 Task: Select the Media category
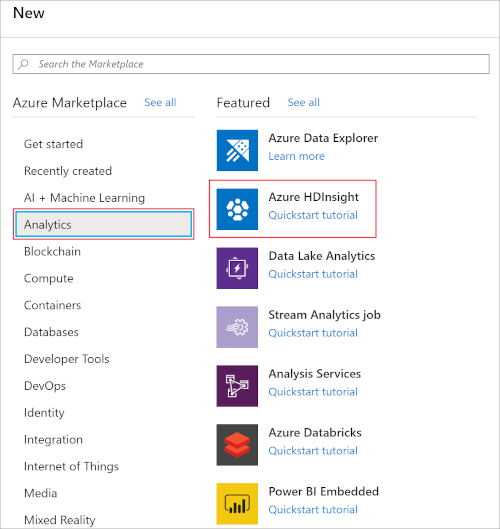pos(40,493)
